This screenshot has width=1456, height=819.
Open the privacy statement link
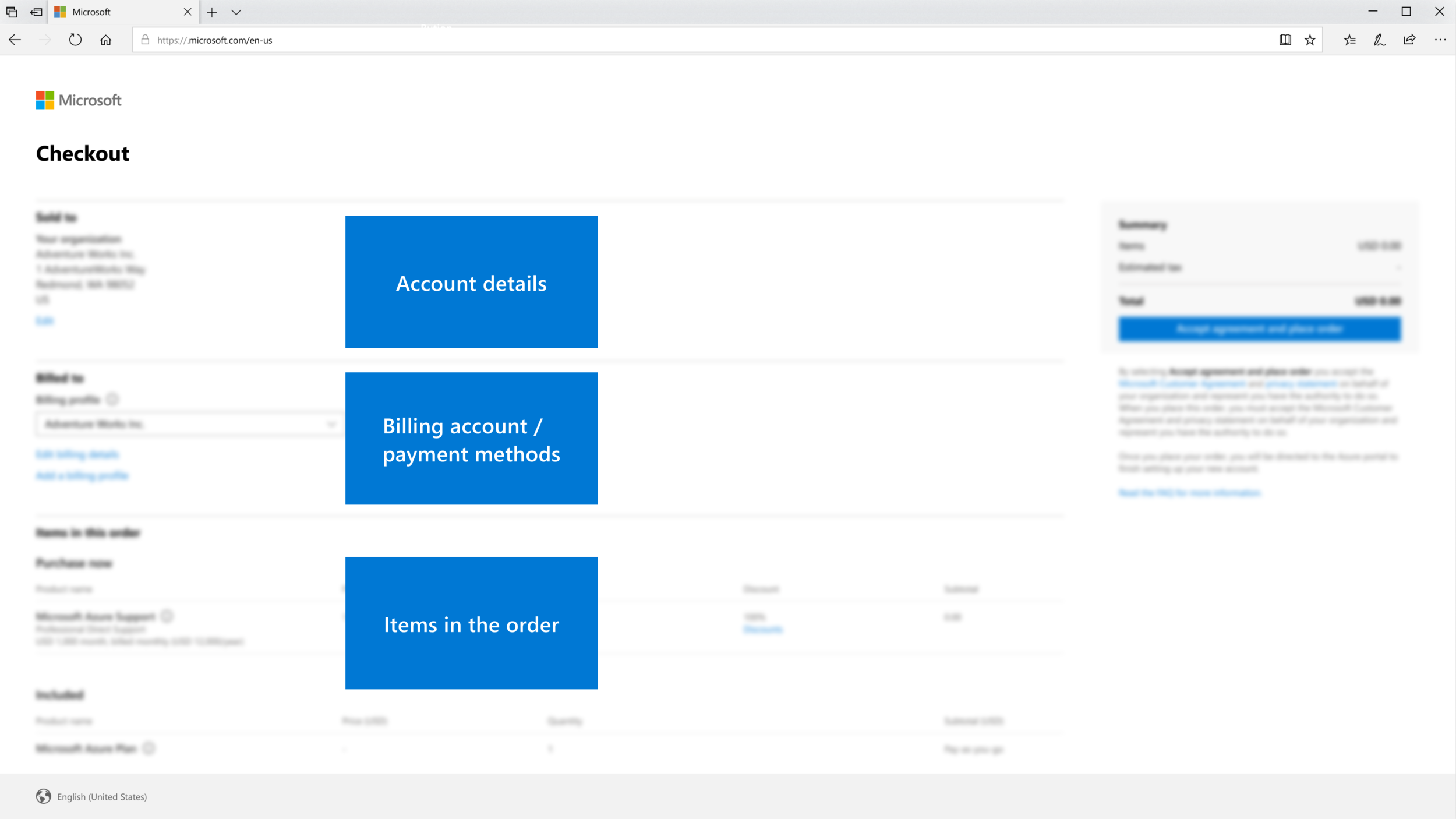pos(1300,384)
